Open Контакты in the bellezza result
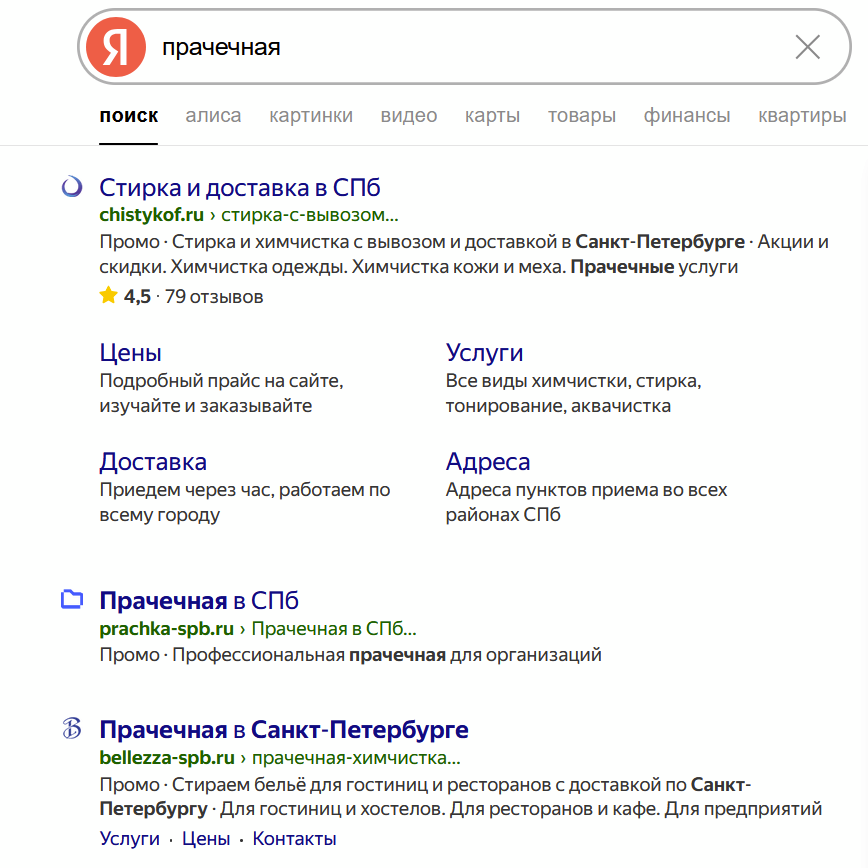The image size is (868, 868). coord(293,839)
